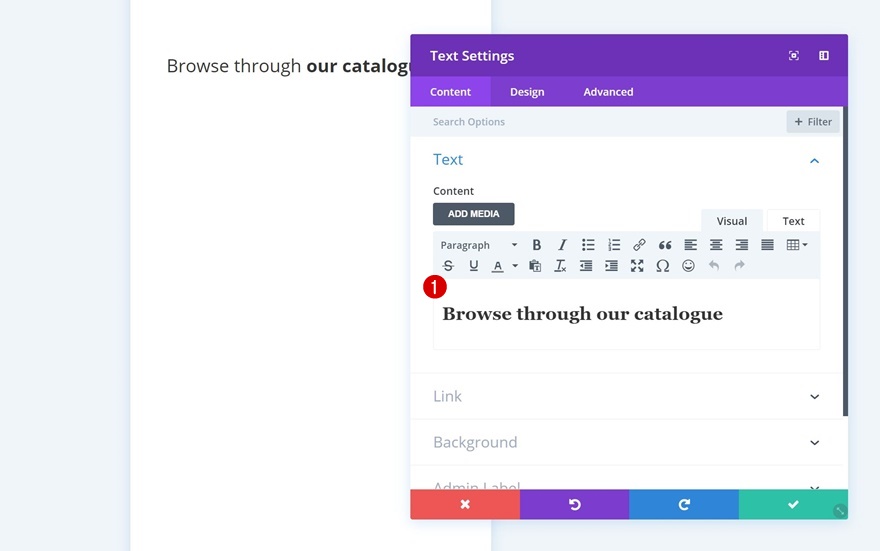The image size is (880, 551).
Task: Insert a numbered list
Action: point(614,245)
